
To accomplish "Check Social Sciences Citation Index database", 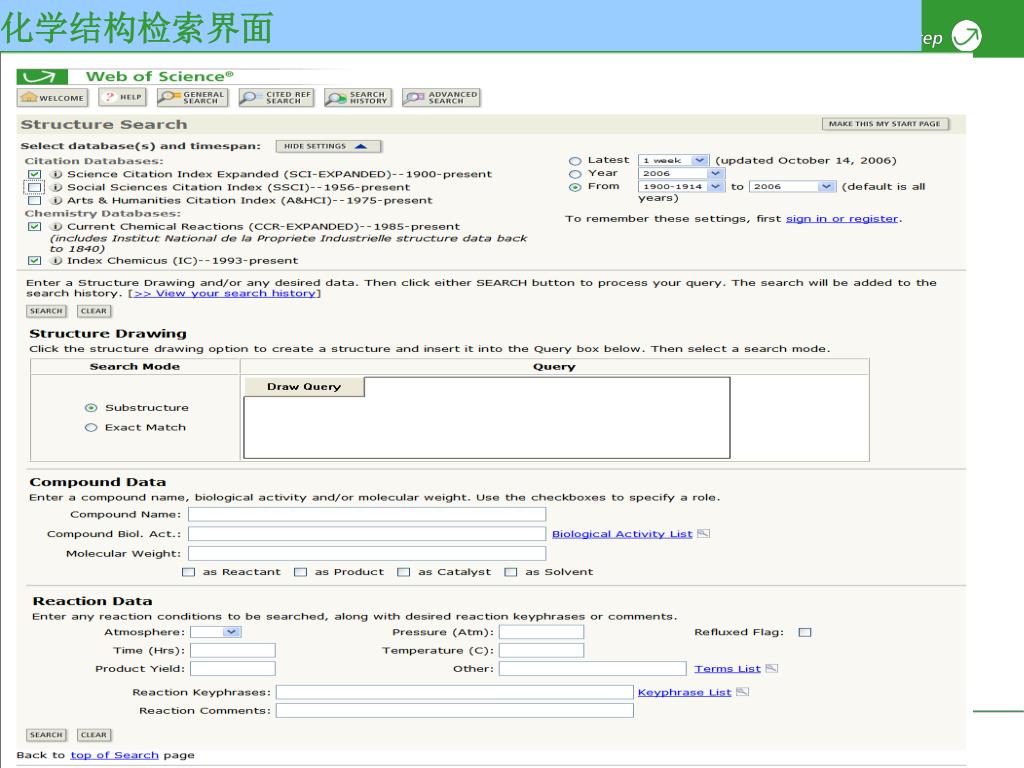I will (35, 187).
